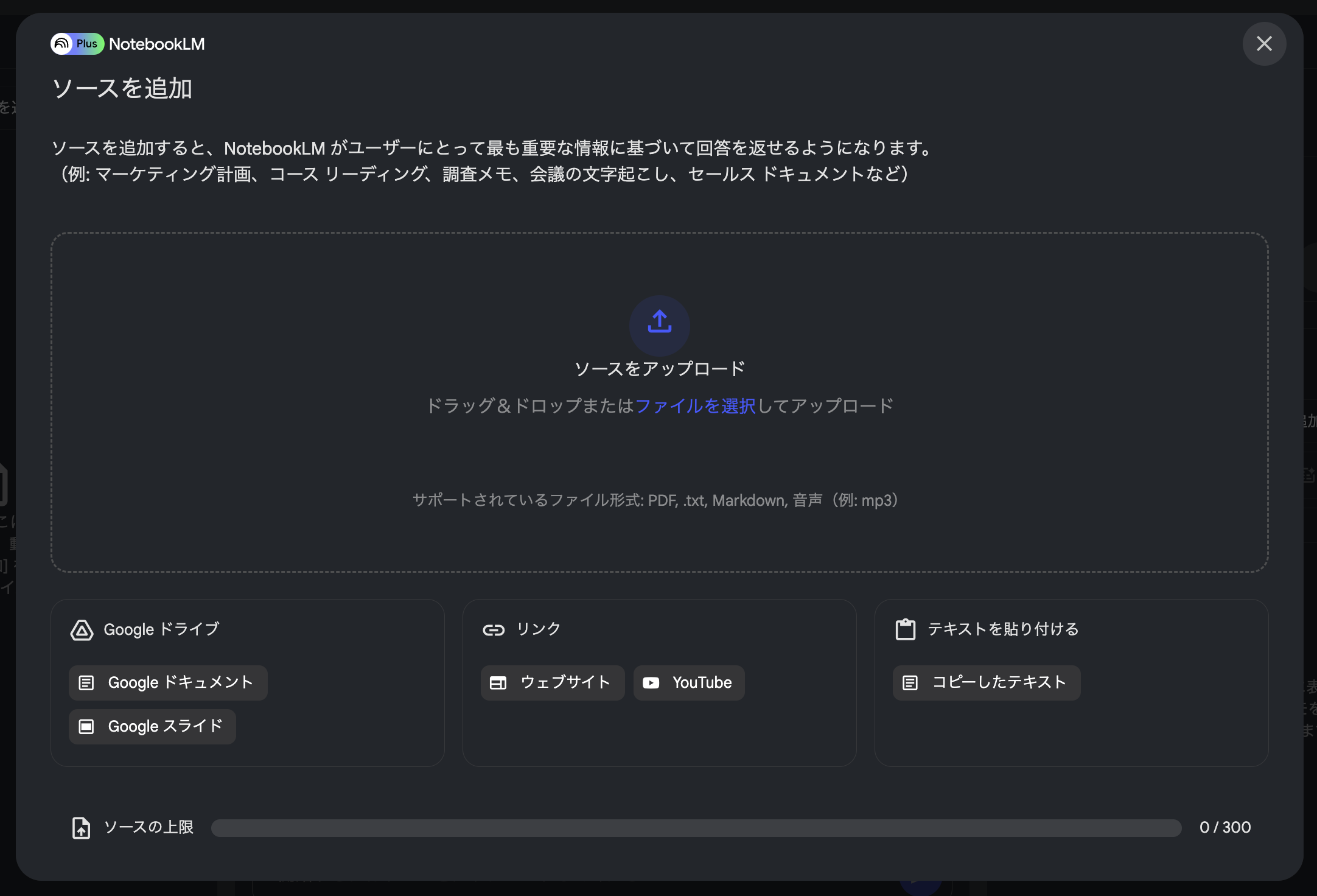
Task: Select the YouTube play icon
Action: [x=651, y=682]
